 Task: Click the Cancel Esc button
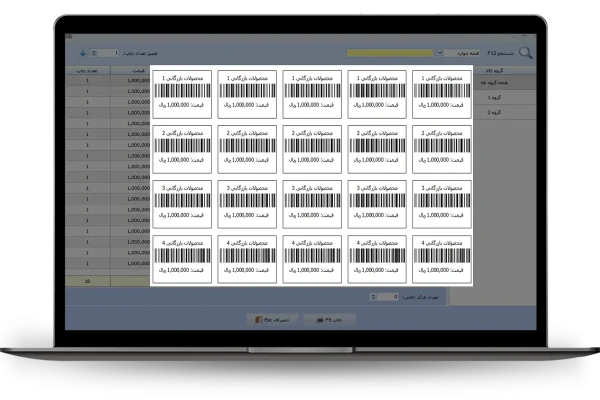[271, 319]
